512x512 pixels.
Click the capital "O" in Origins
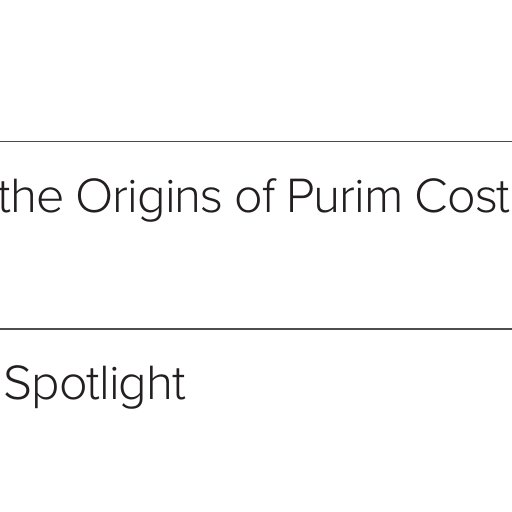pyautogui.click(x=94, y=196)
